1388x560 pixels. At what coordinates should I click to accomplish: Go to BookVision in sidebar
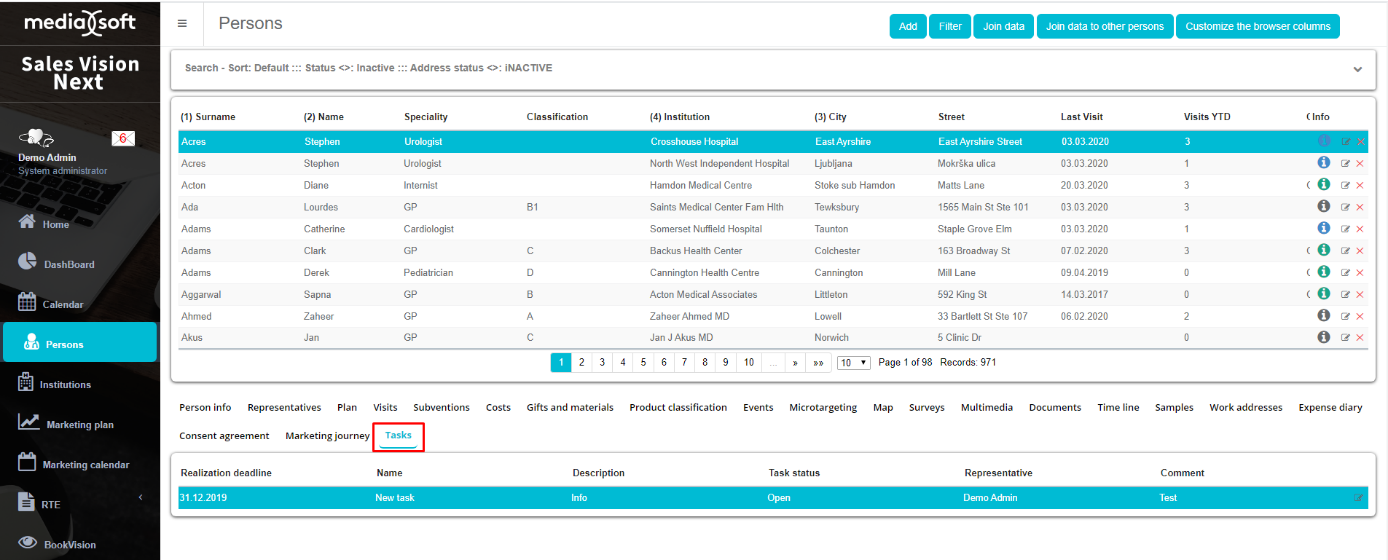tap(70, 544)
